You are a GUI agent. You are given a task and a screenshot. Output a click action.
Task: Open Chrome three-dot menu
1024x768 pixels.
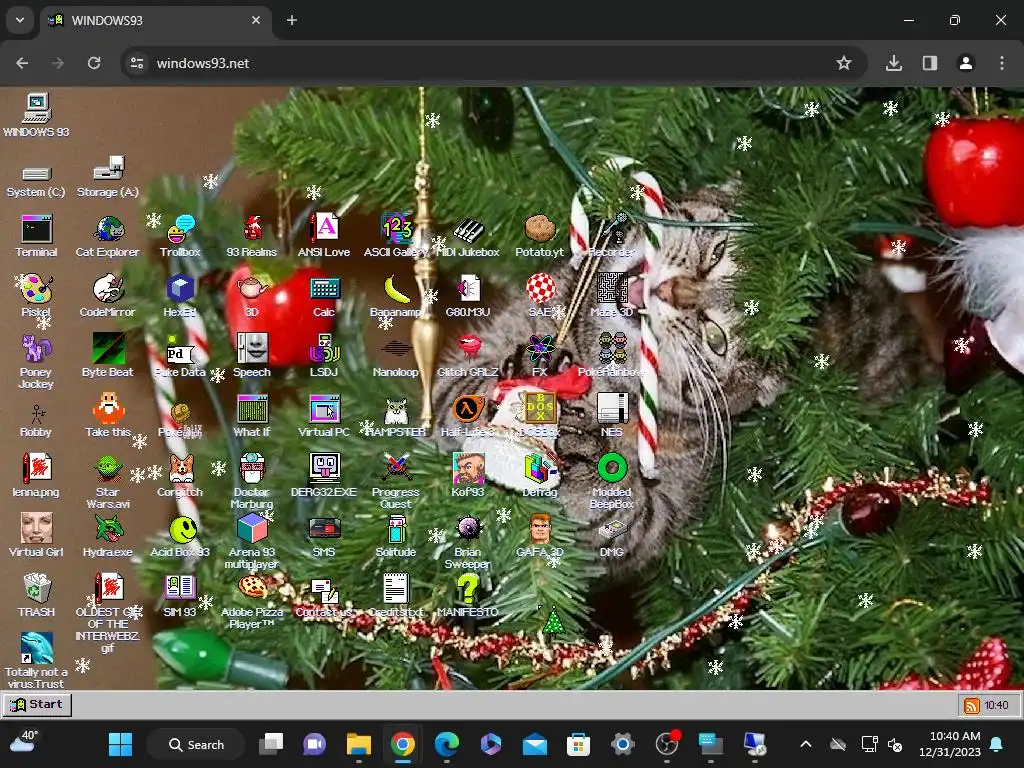pos(1002,63)
